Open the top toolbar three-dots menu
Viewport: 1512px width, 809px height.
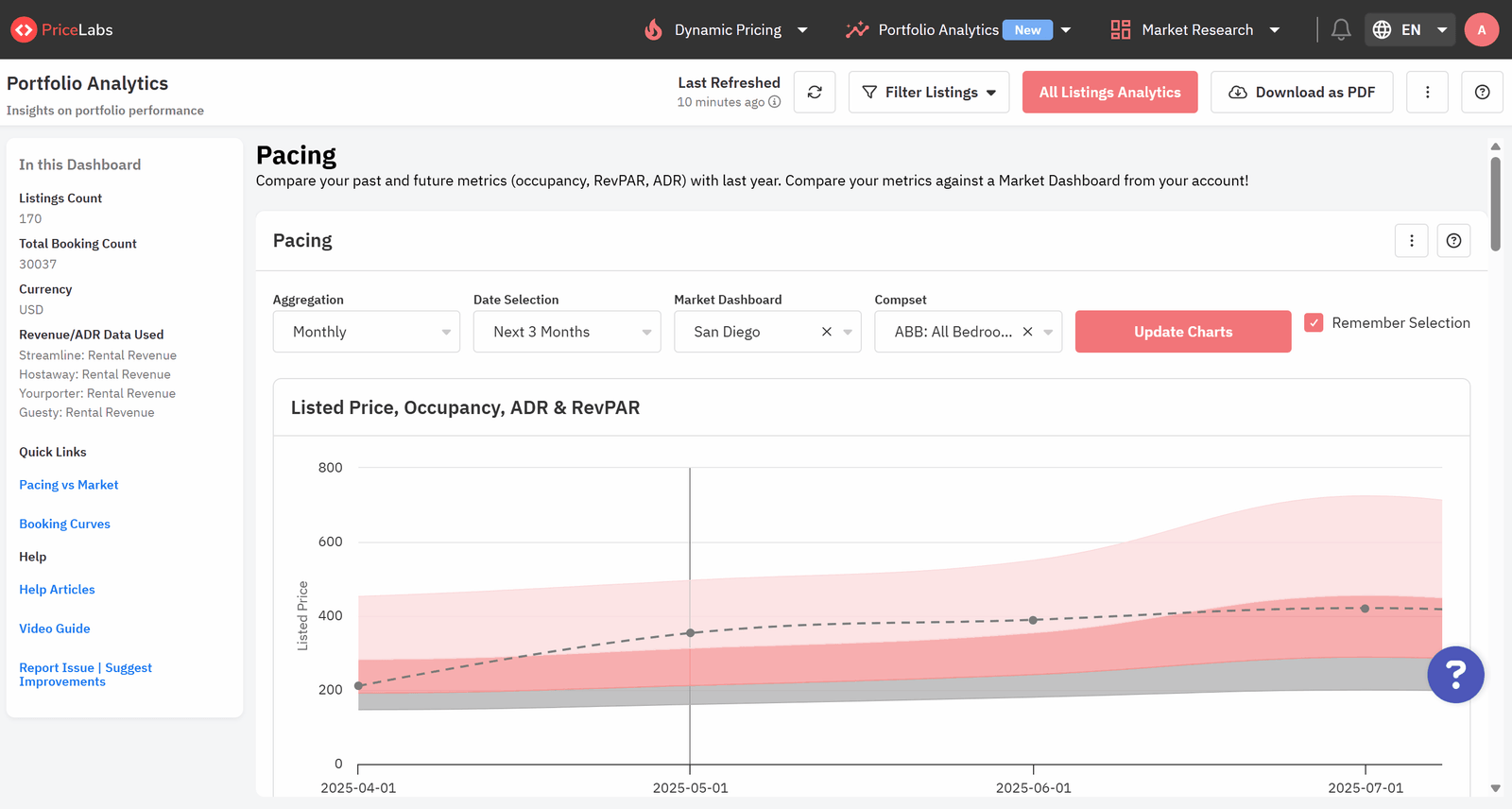point(1427,92)
